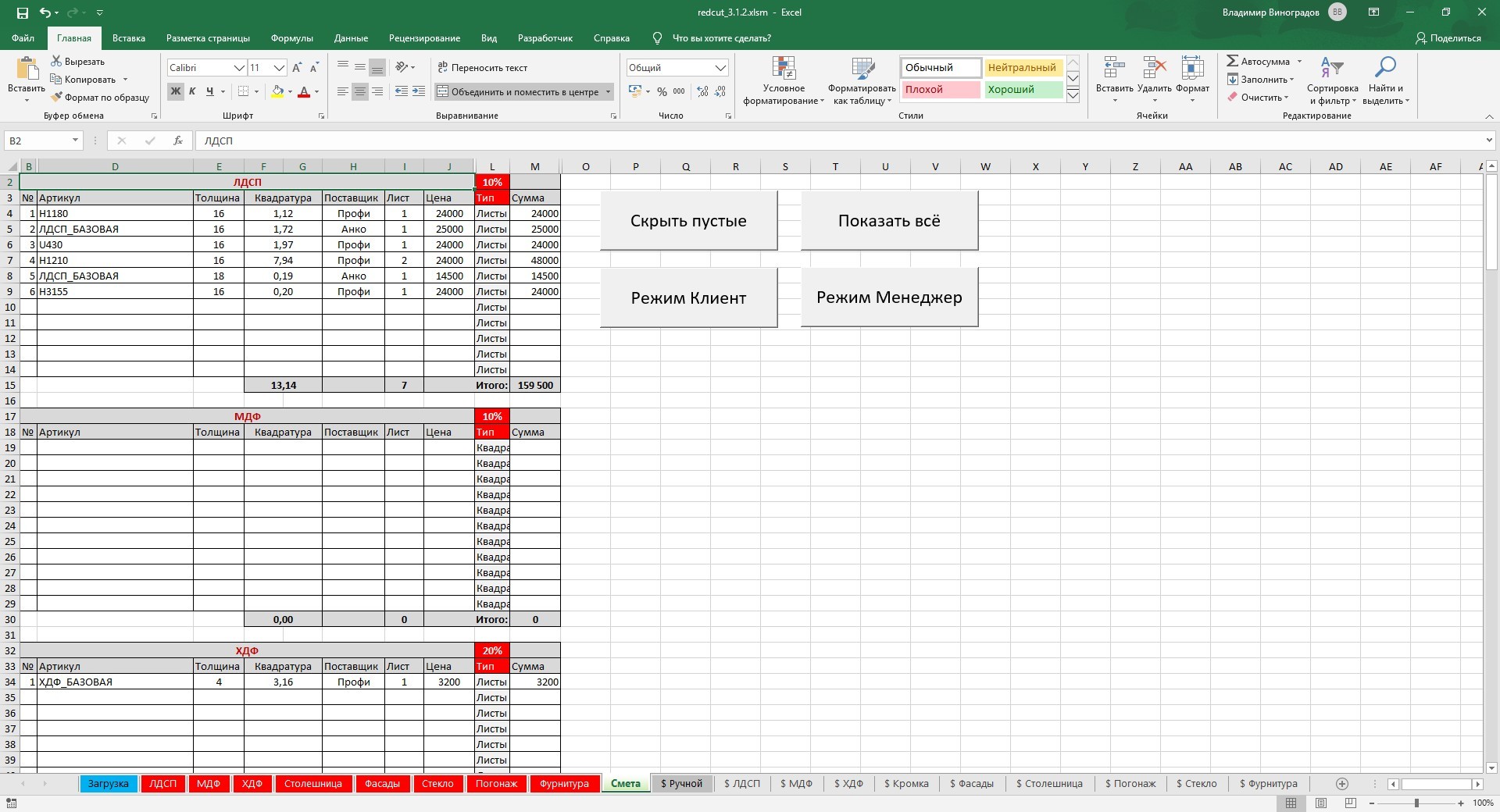Click the AutoSum sigma icon
Viewport: 1500px width, 812px height.
click(1232, 61)
